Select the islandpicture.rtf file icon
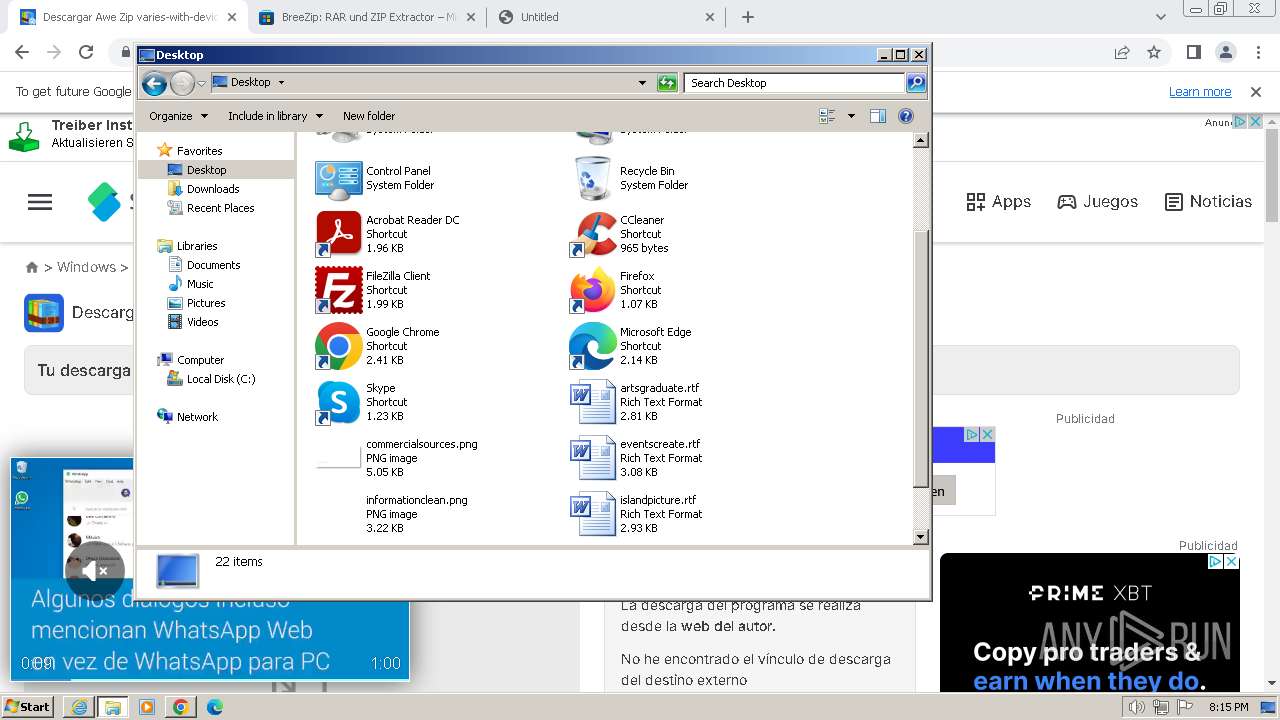Image resolution: width=1280 pixels, height=720 pixels. (593, 514)
